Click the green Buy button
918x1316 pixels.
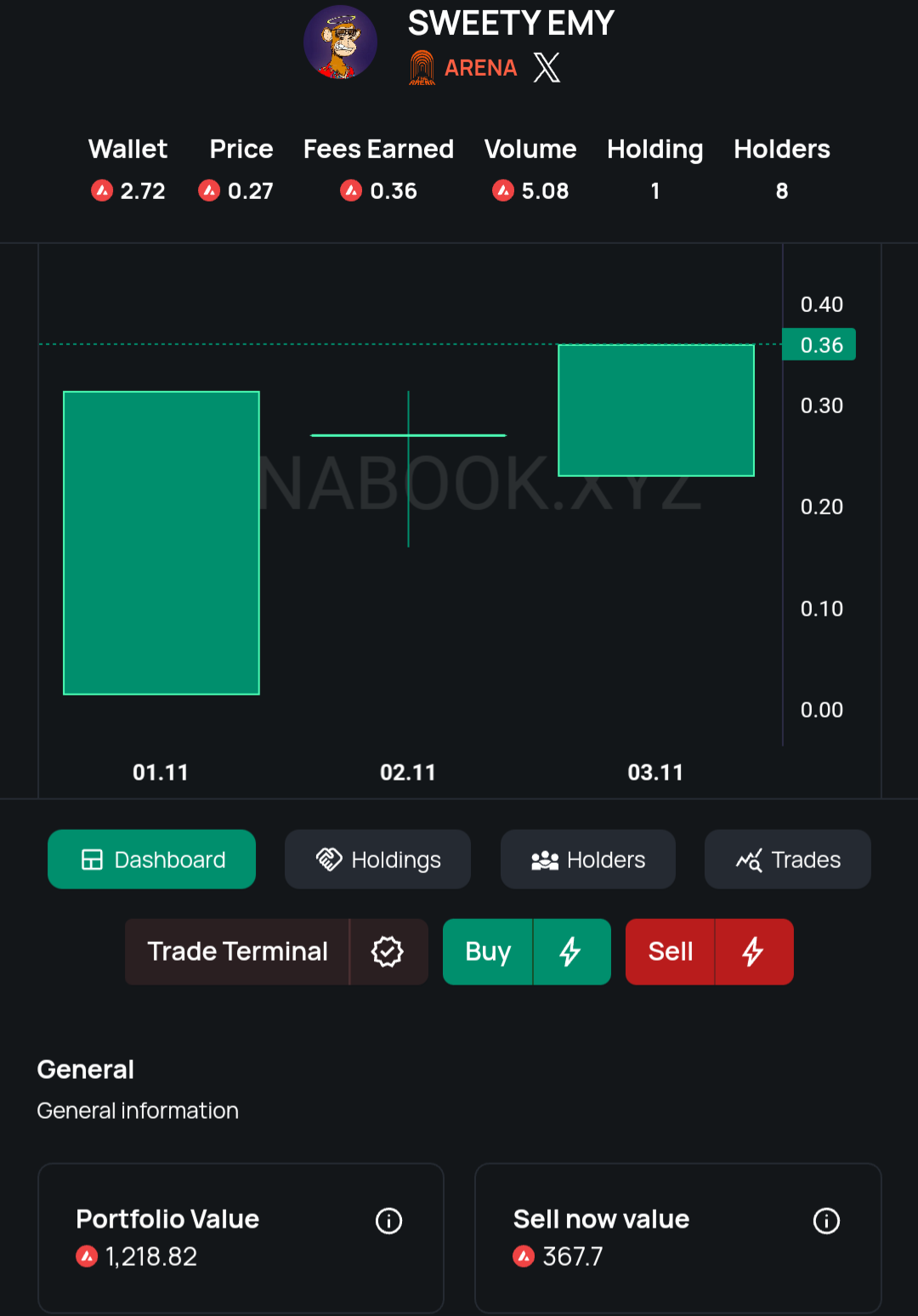click(488, 951)
